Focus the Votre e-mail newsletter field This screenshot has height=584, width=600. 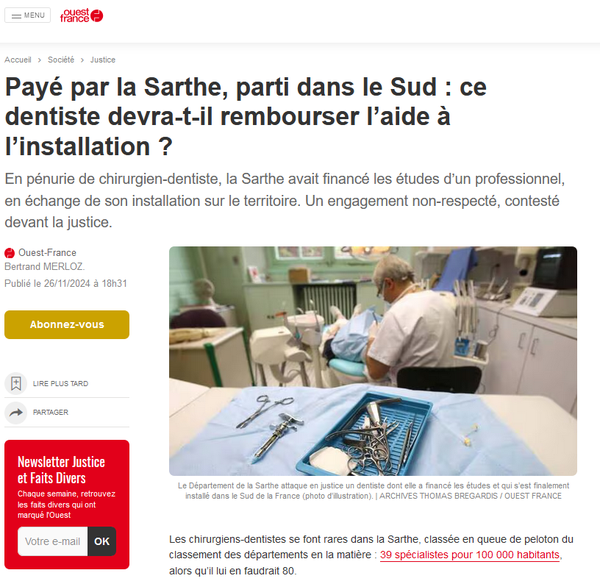pos(53,542)
